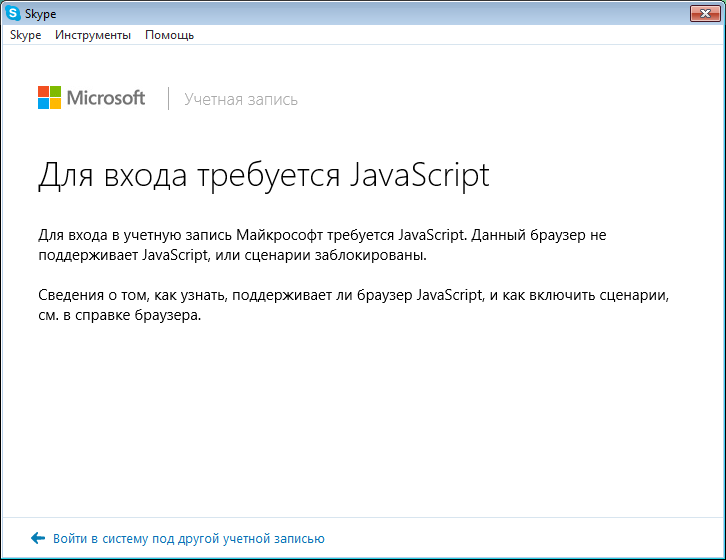Click the heading Для входа требуется JavaScript
The image size is (726, 560).
tap(263, 174)
